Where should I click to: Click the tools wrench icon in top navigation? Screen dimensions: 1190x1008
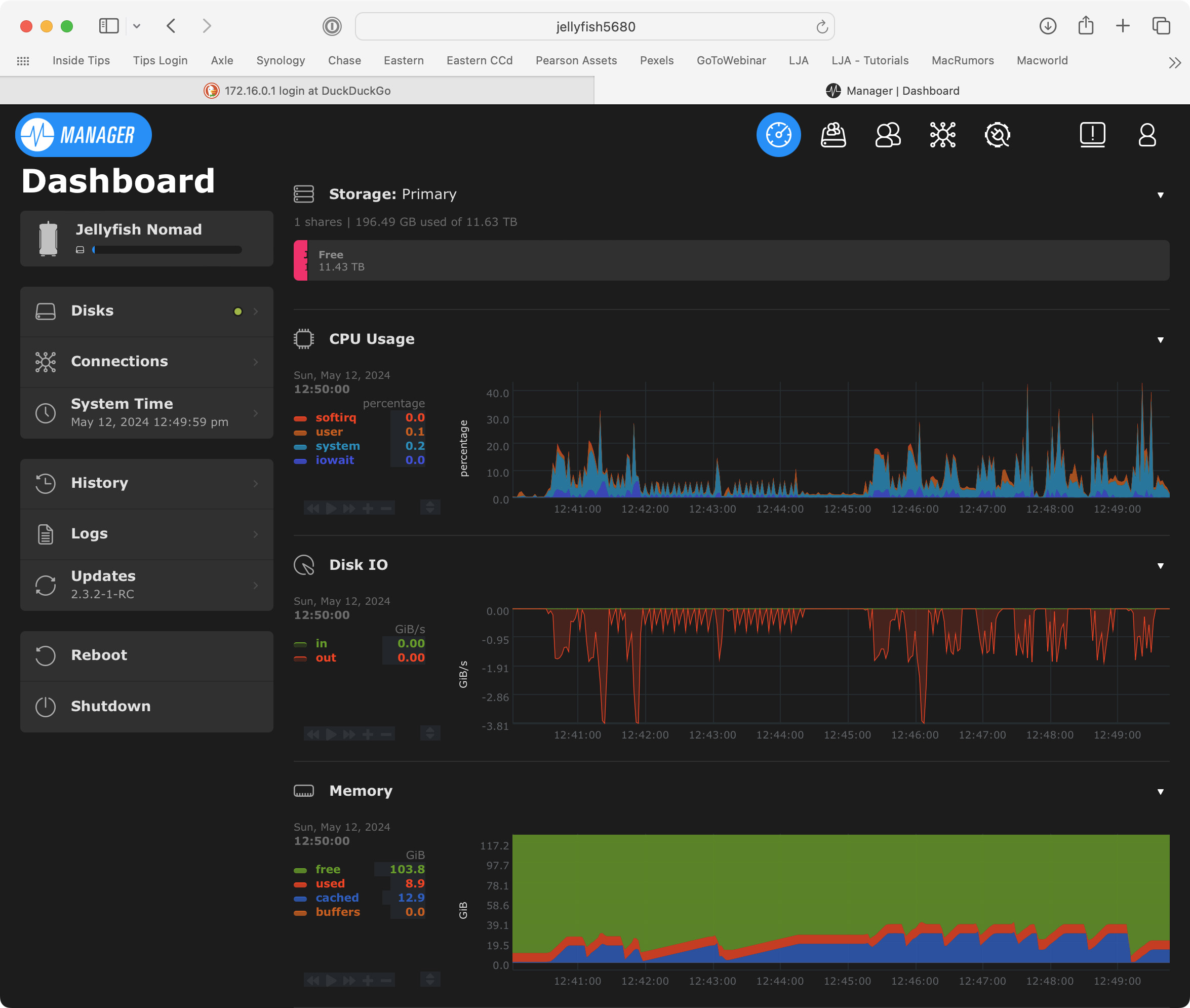point(998,135)
